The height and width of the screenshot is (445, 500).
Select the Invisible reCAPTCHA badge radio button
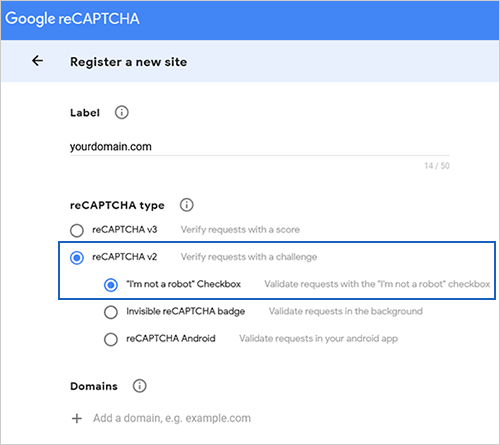pos(111,312)
